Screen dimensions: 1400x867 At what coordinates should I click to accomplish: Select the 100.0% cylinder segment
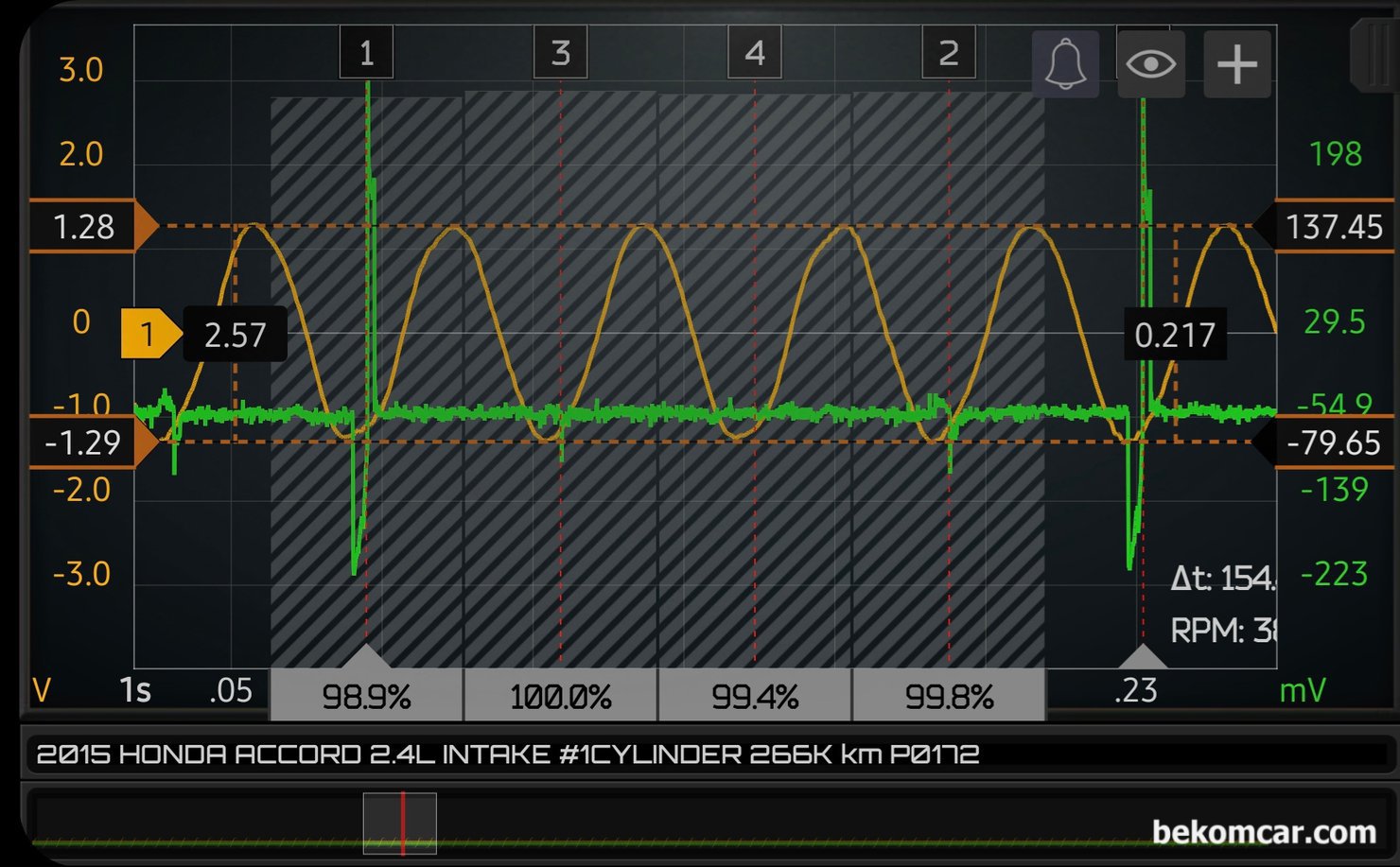561,697
